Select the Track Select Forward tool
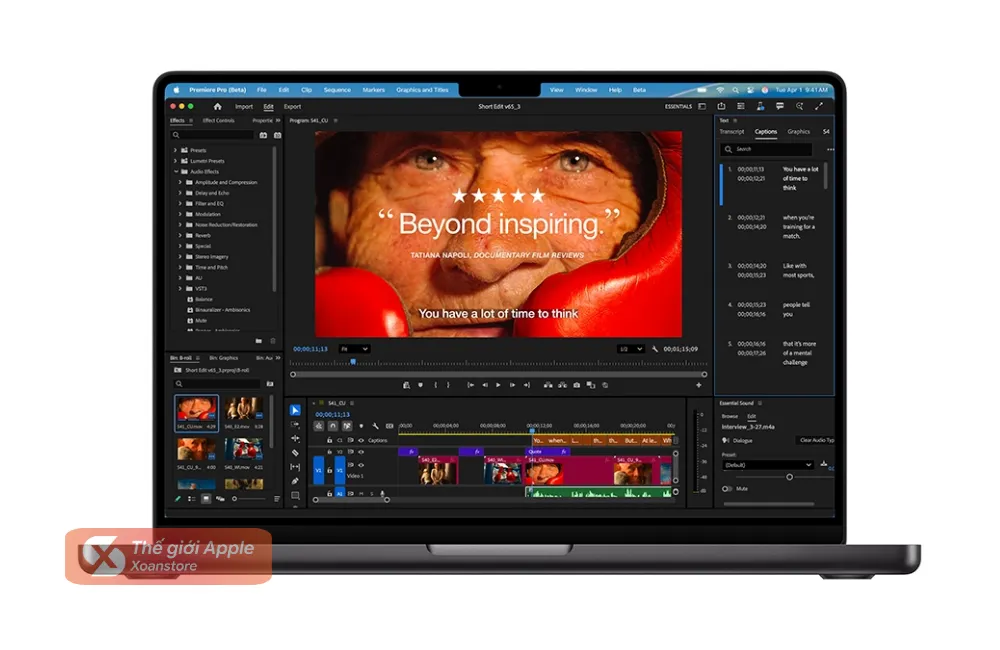The width and height of the screenshot is (1000, 650). pyautogui.click(x=295, y=425)
